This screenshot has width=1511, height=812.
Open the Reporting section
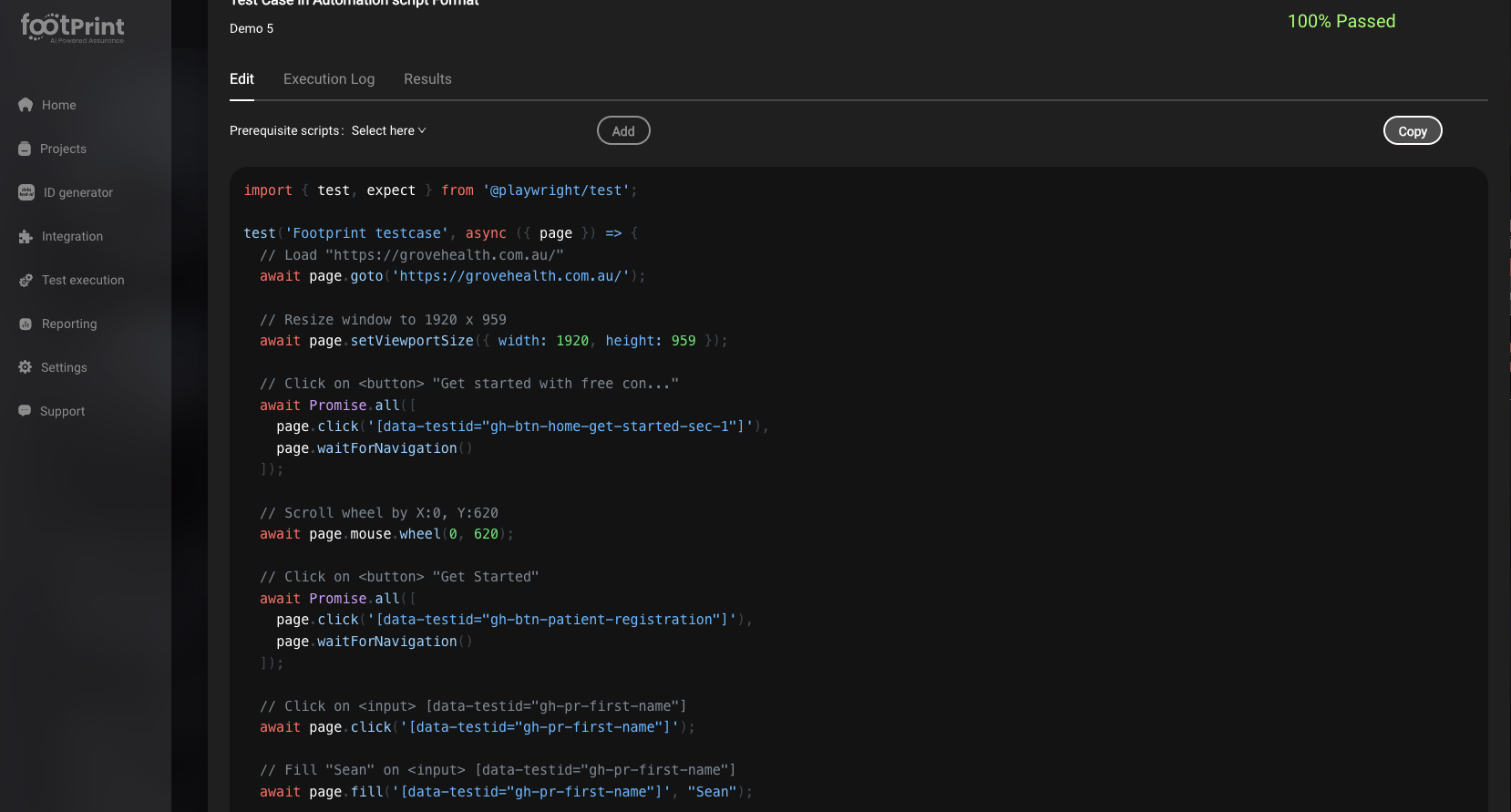pyautogui.click(x=69, y=324)
